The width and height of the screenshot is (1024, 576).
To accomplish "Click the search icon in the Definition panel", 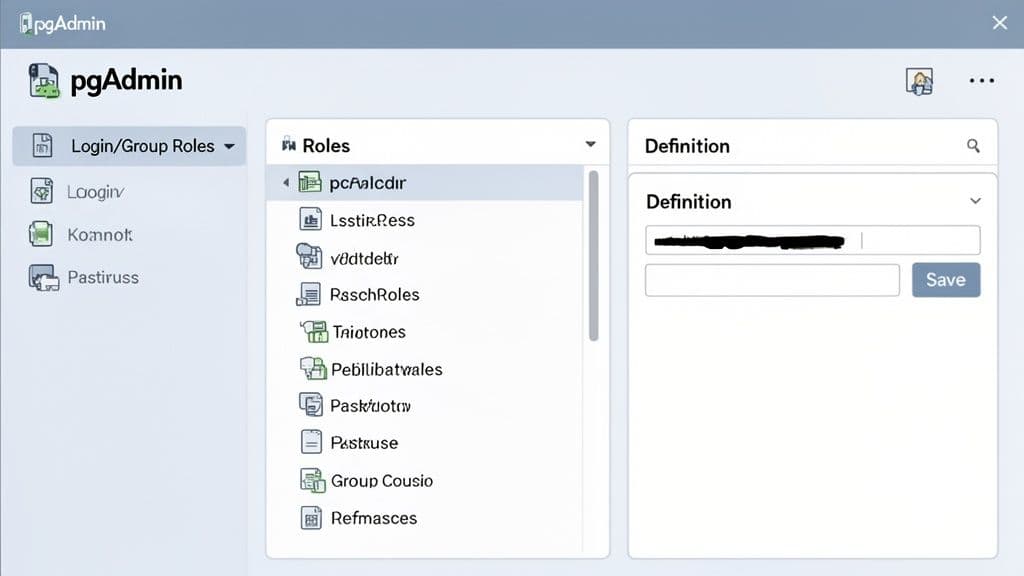I will tap(975, 145).
